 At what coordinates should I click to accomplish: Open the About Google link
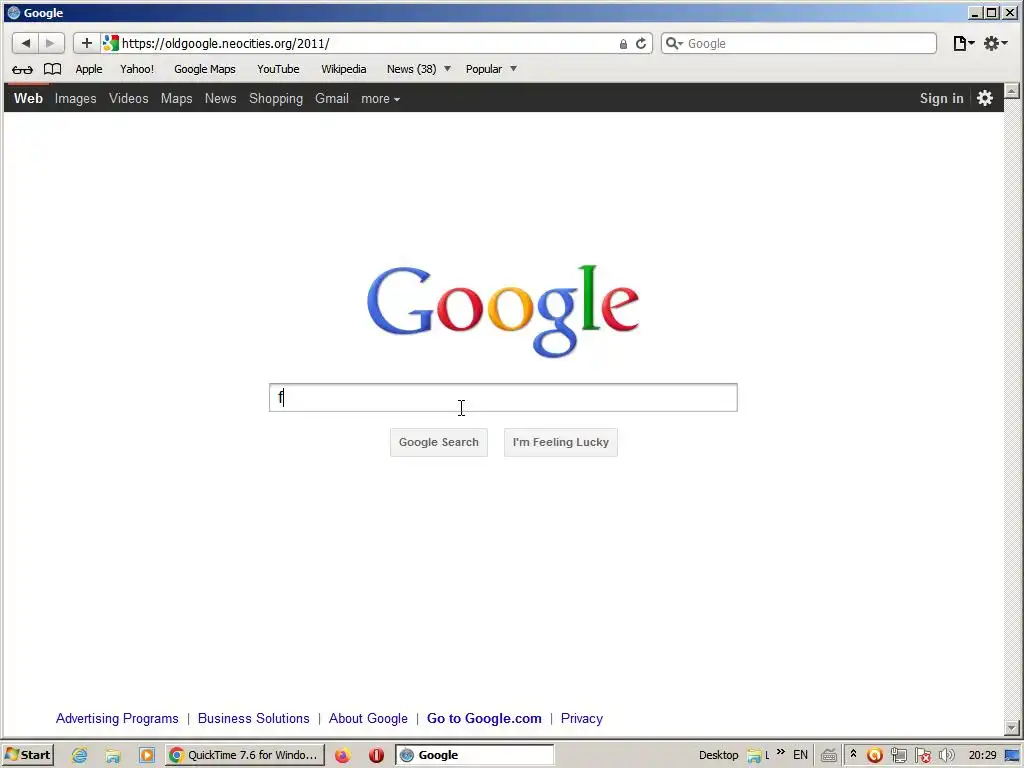tap(368, 718)
